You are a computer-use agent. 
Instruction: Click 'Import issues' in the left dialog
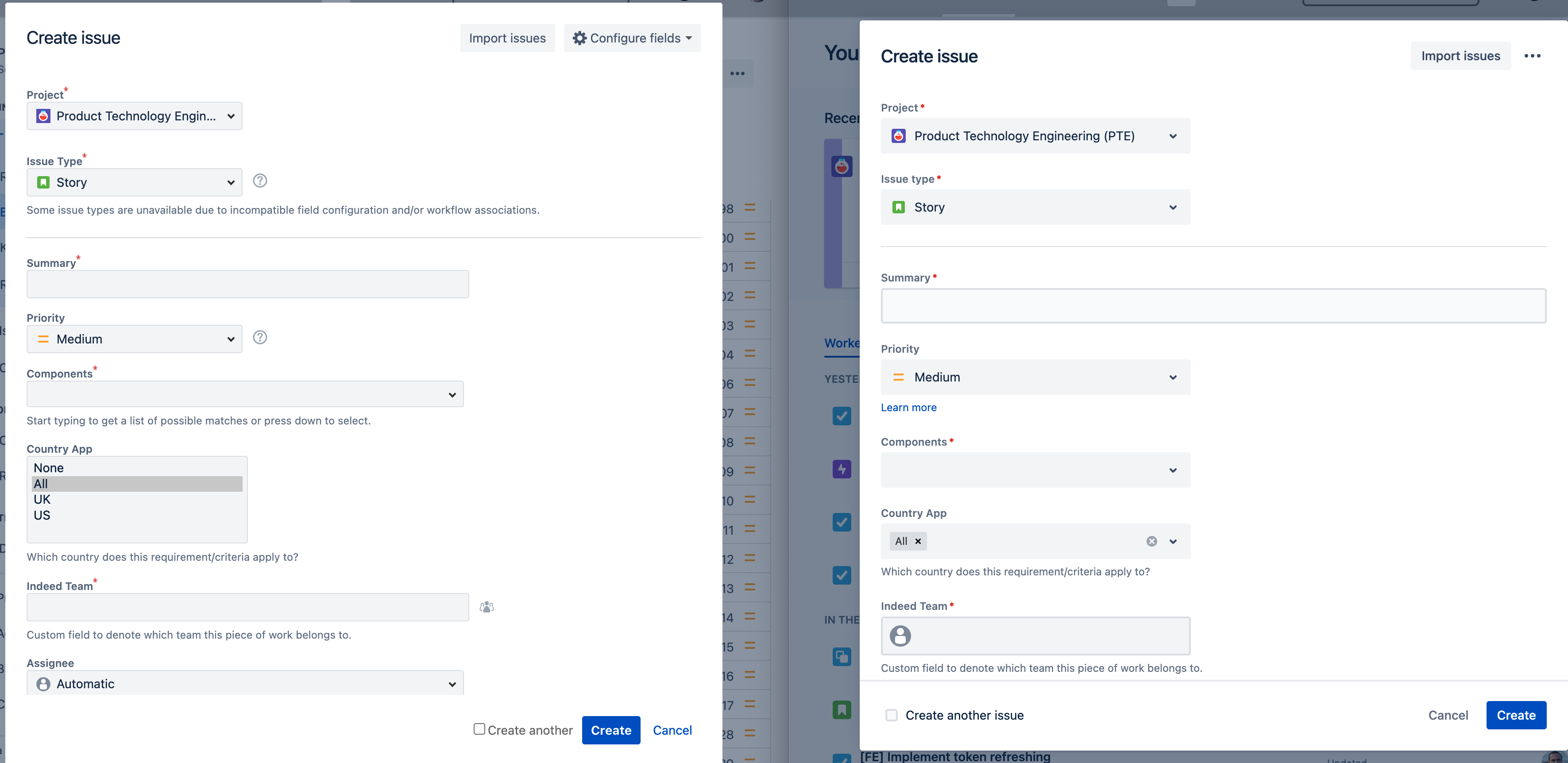click(x=508, y=38)
